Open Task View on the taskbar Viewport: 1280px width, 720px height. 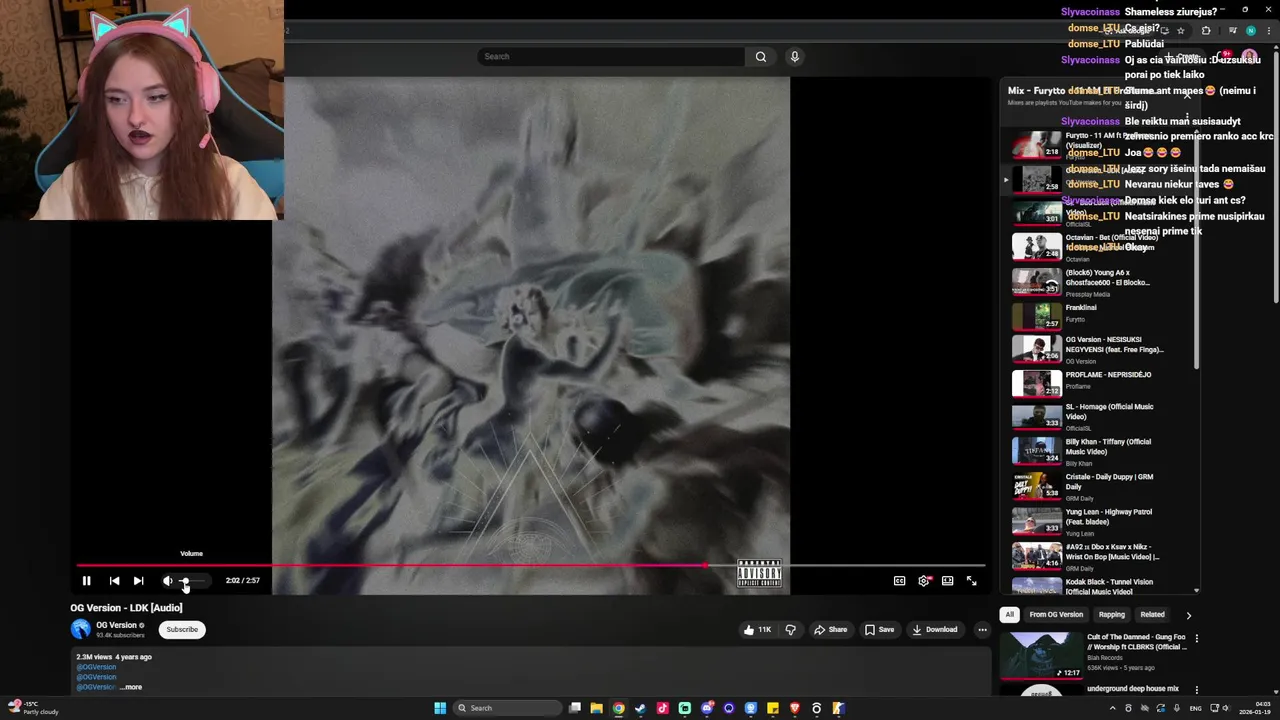[575, 708]
